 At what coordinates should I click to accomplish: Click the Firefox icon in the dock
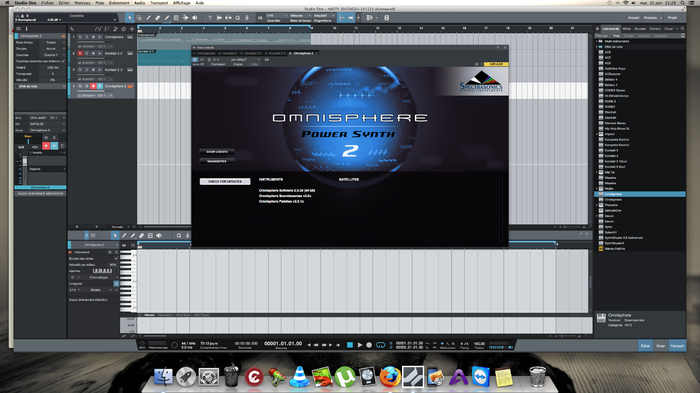coord(390,376)
